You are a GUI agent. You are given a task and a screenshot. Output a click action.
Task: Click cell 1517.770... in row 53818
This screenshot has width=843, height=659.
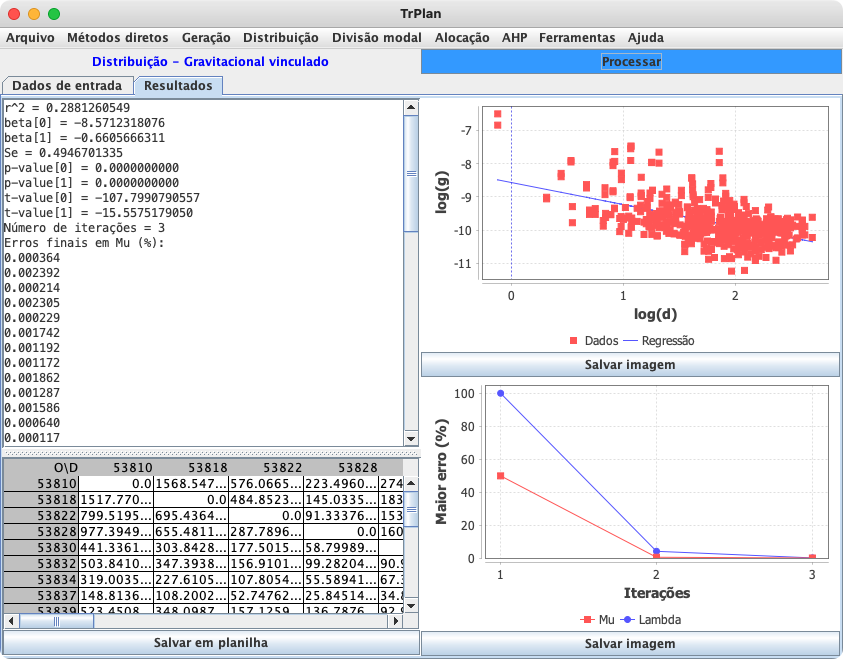tap(116, 500)
